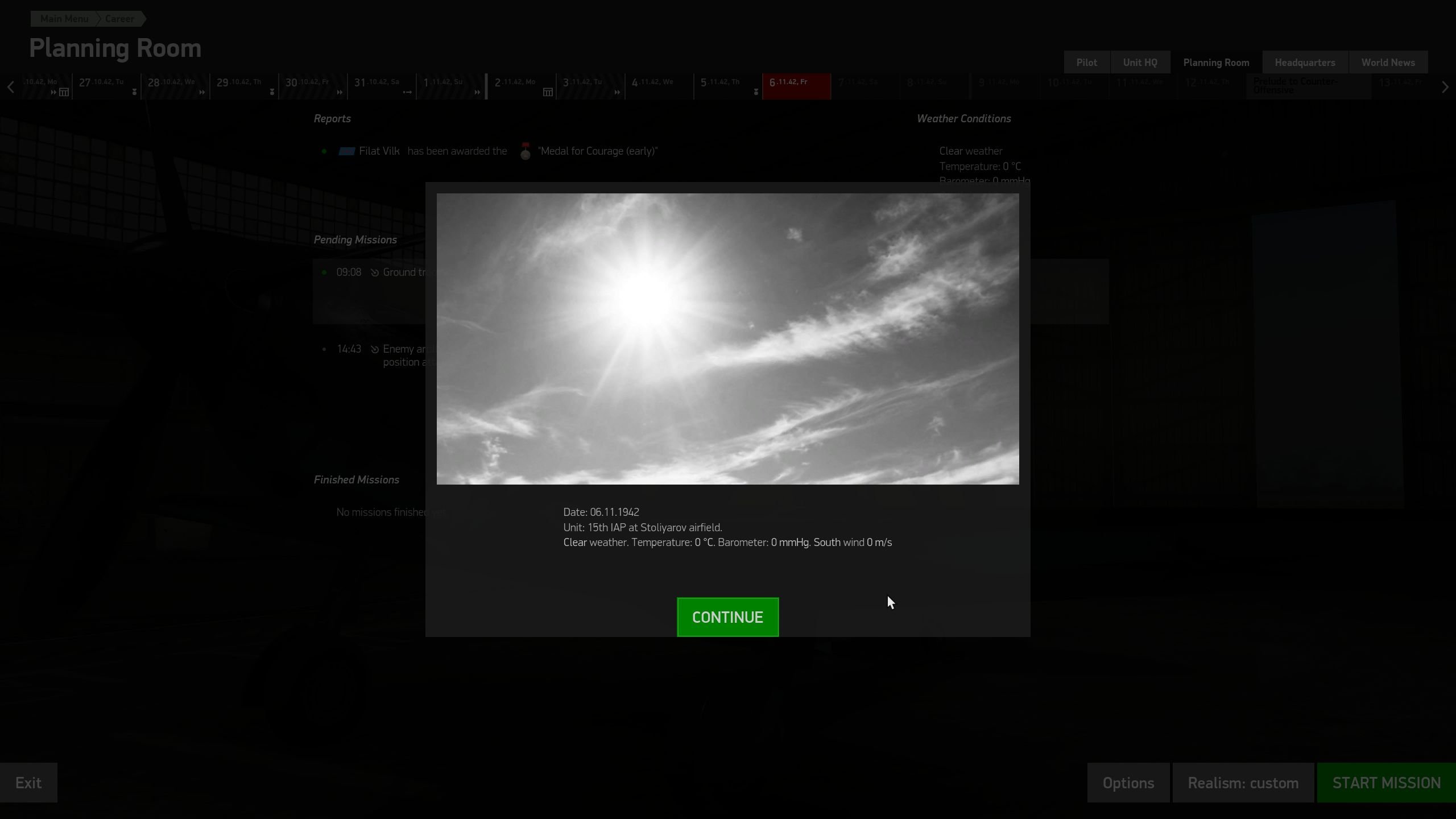Viewport: 1456px width, 819px height.
Task: Select the highlighted 6.11.42 Friday timeline day
Action: pos(796,86)
